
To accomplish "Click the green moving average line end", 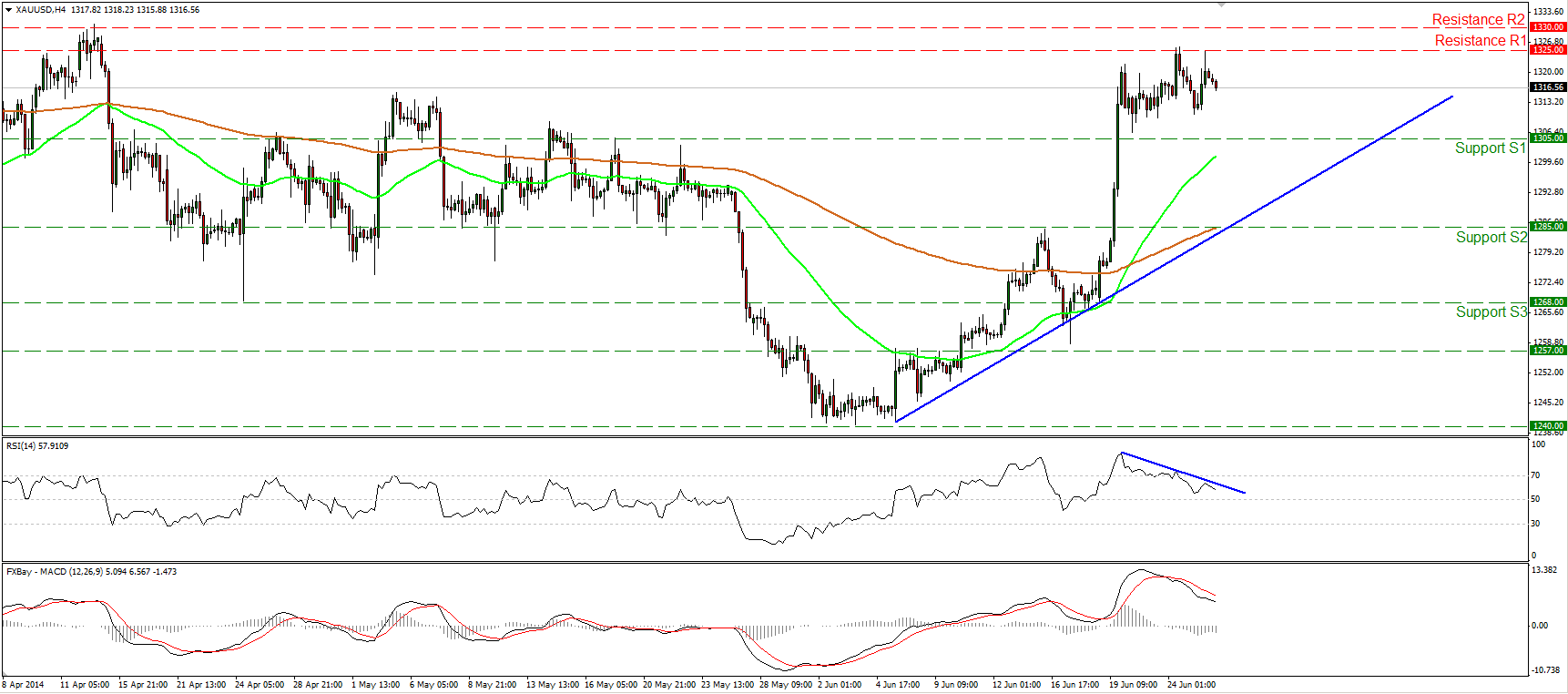I will click(1215, 157).
